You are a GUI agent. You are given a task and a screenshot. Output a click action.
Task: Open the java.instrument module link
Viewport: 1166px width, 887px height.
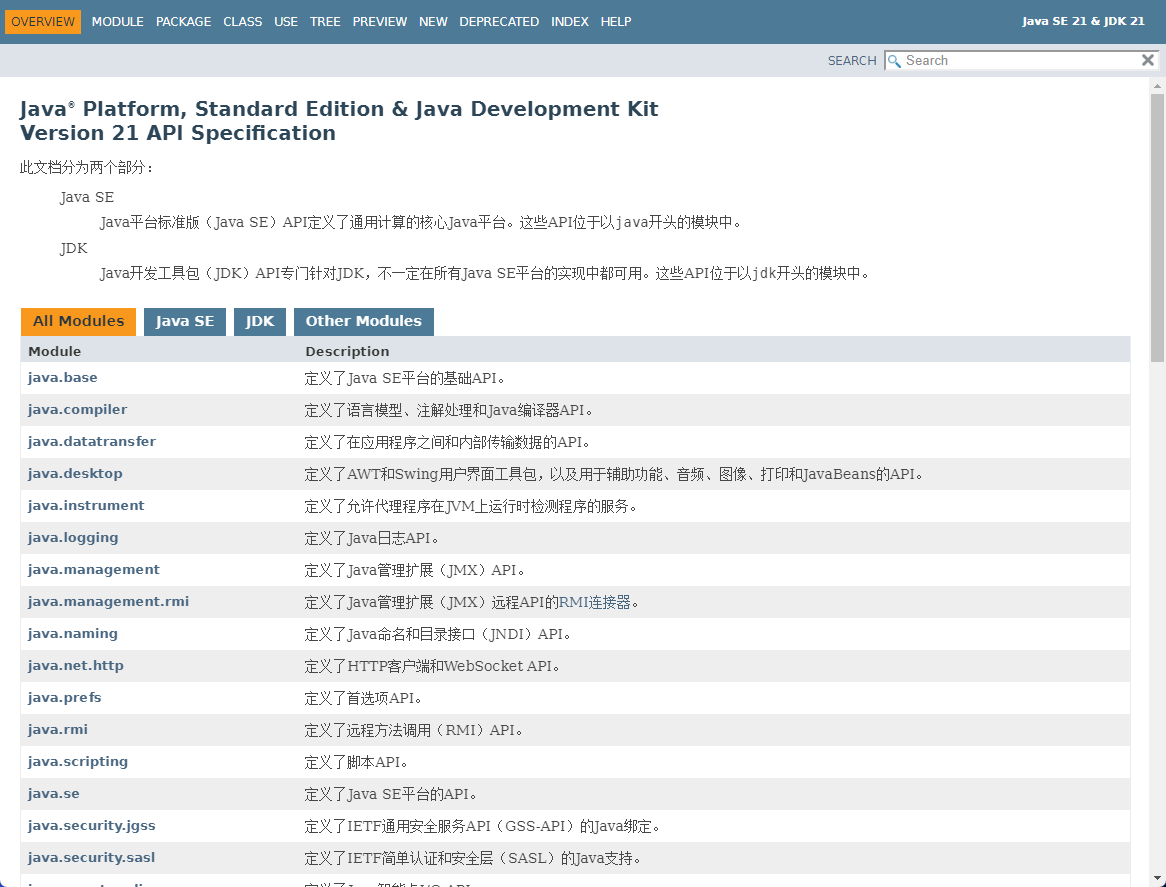[86, 506]
